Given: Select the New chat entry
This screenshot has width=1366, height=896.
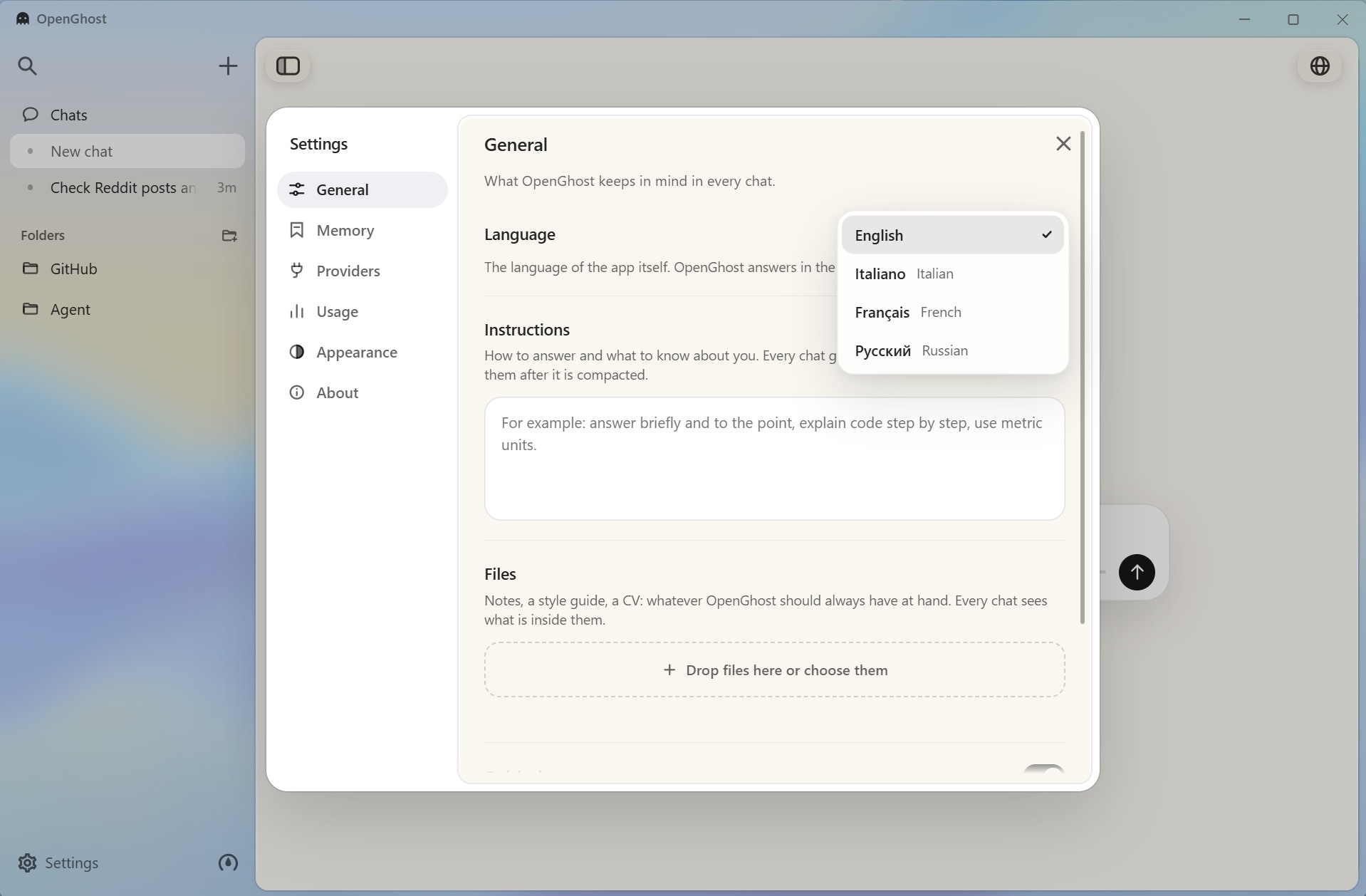Looking at the screenshot, I should coord(127,152).
